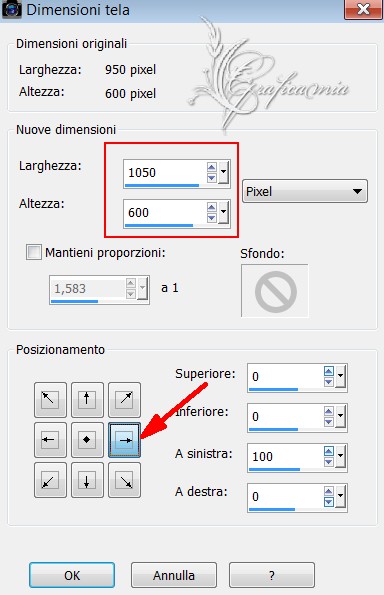Select left-center placement arrow button
This screenshot has width=384, height=595.
[50, 440]
